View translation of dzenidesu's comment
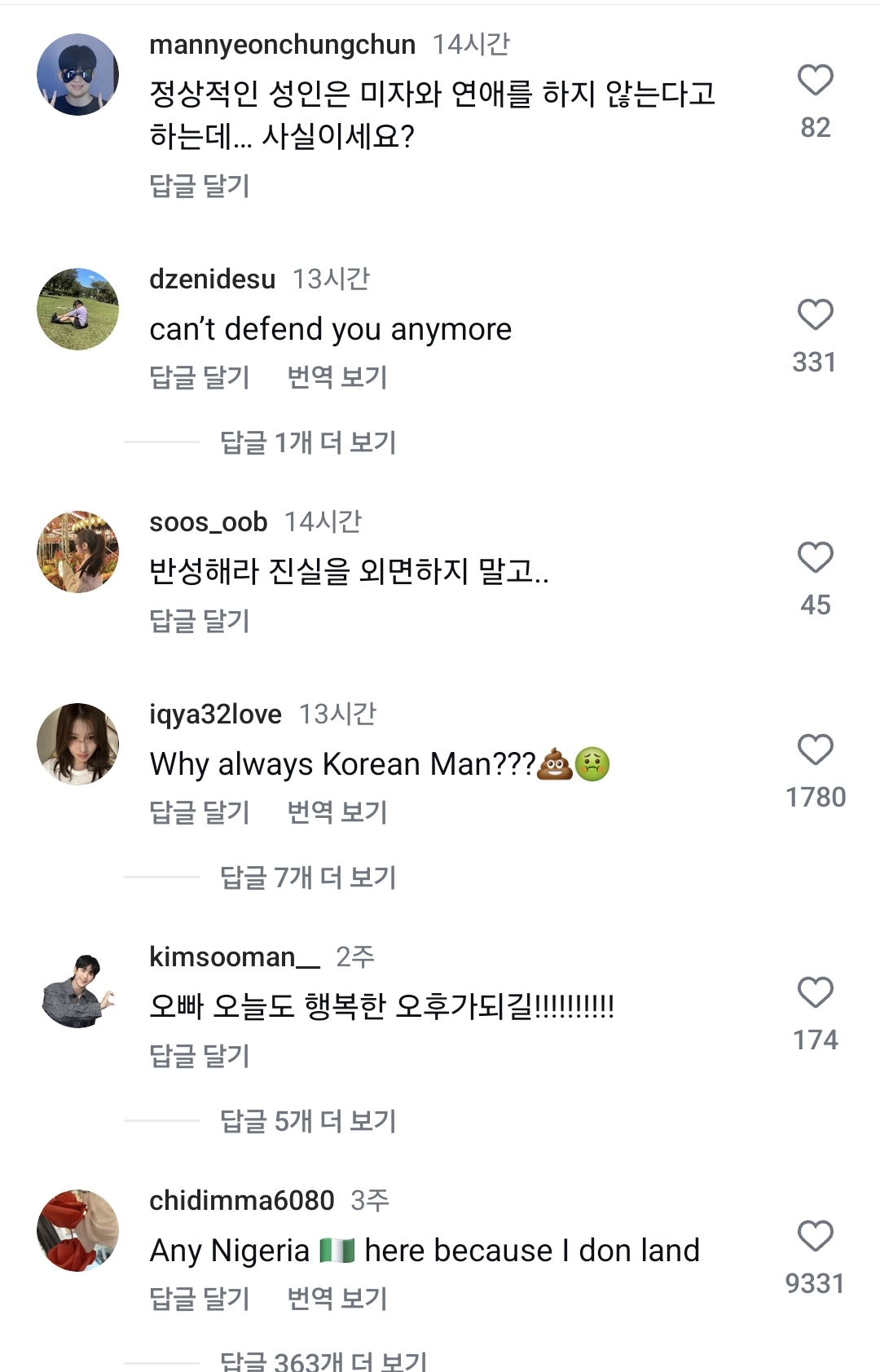The width and height of the screenshot is (880, 1372). (337, 377)
